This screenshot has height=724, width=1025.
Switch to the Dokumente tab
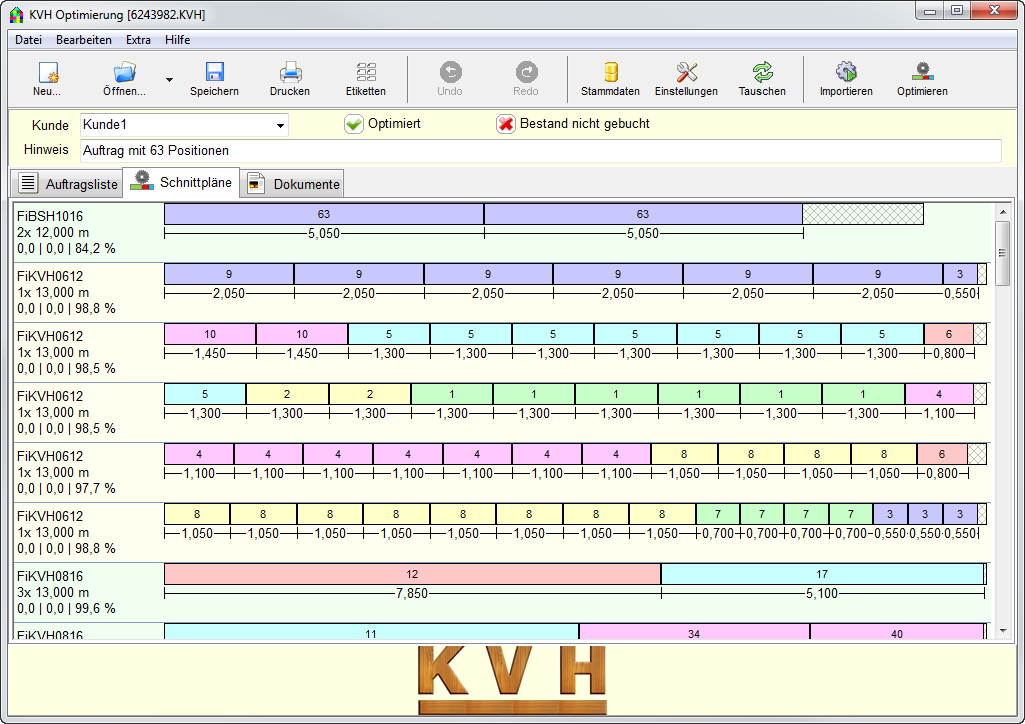[x=292, y=183]
